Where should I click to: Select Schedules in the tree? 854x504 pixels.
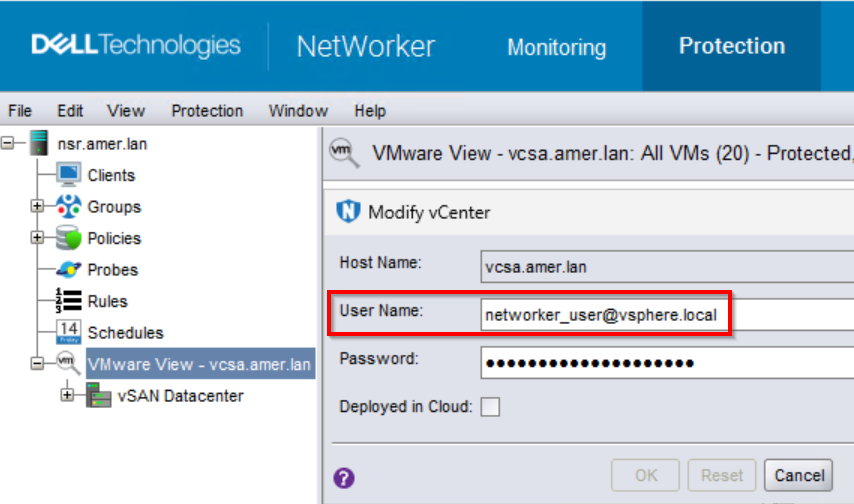[125, 333]
